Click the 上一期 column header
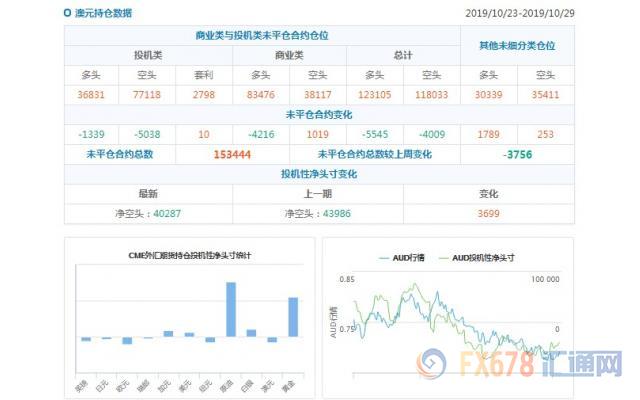 (318, 194)
